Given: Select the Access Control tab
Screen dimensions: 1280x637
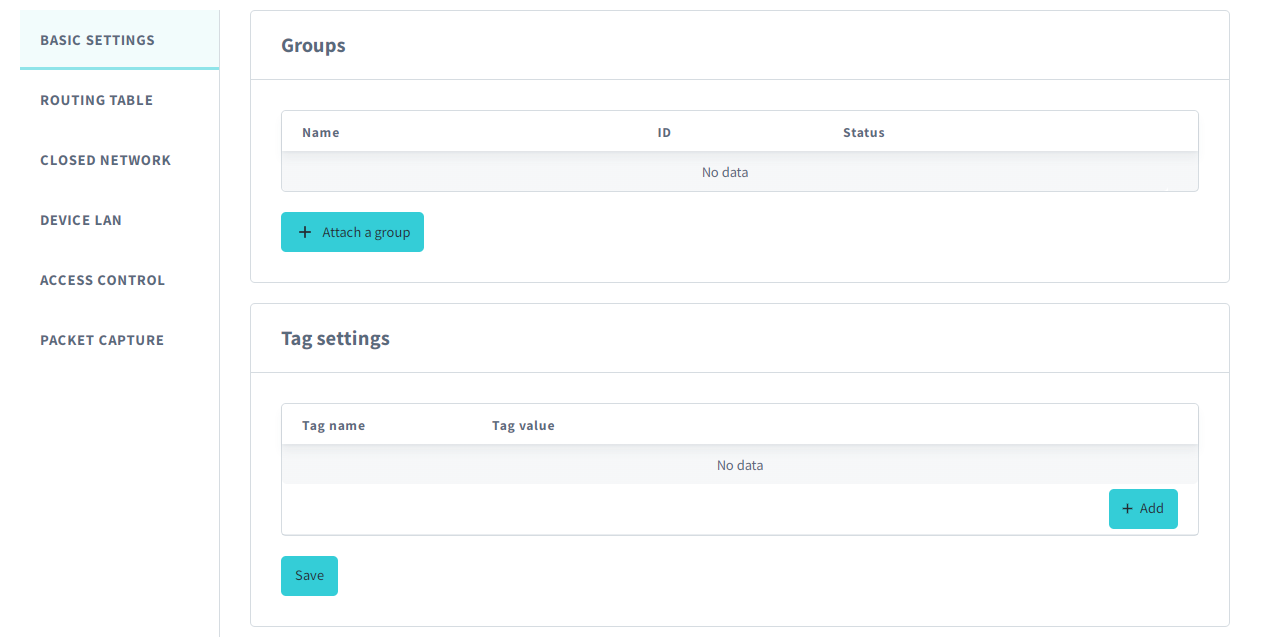Looking at the screenshot, I should tap(119, 280).
